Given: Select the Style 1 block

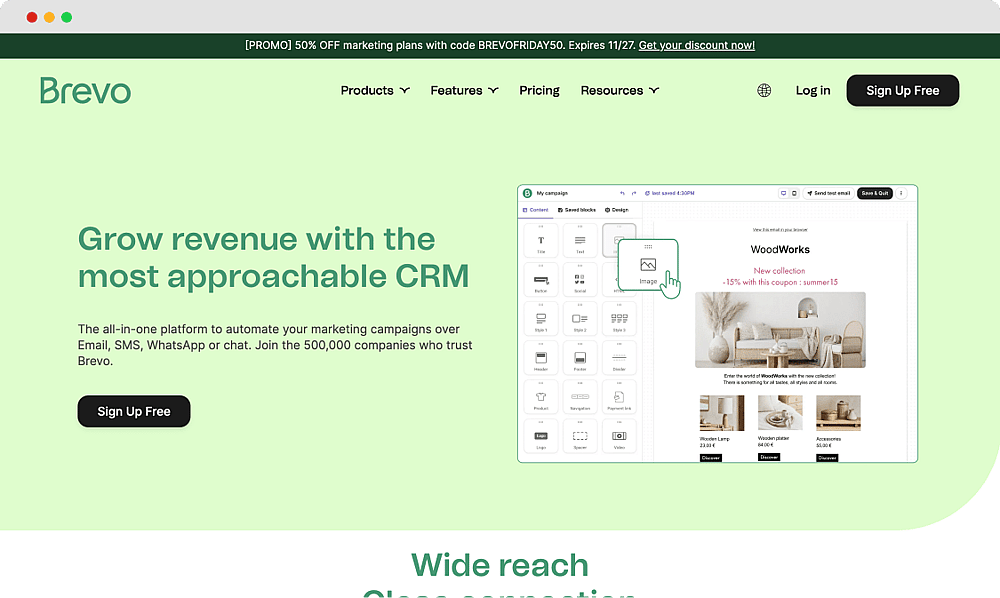Looking at the screenshot, I should coord(541,319).
